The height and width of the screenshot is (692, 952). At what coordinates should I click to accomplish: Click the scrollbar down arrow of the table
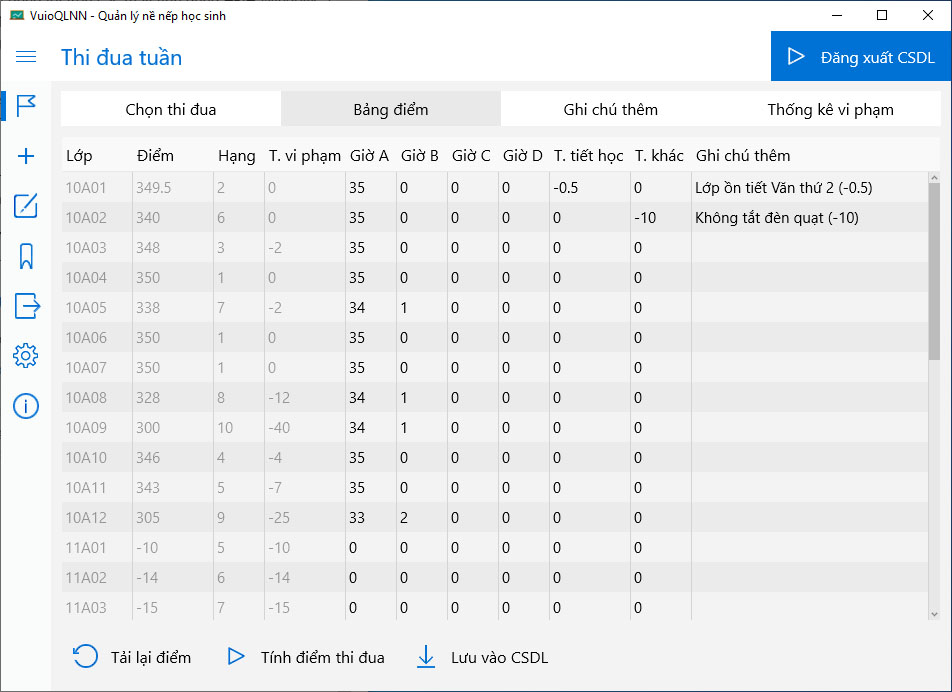click(x=934, y=614)
